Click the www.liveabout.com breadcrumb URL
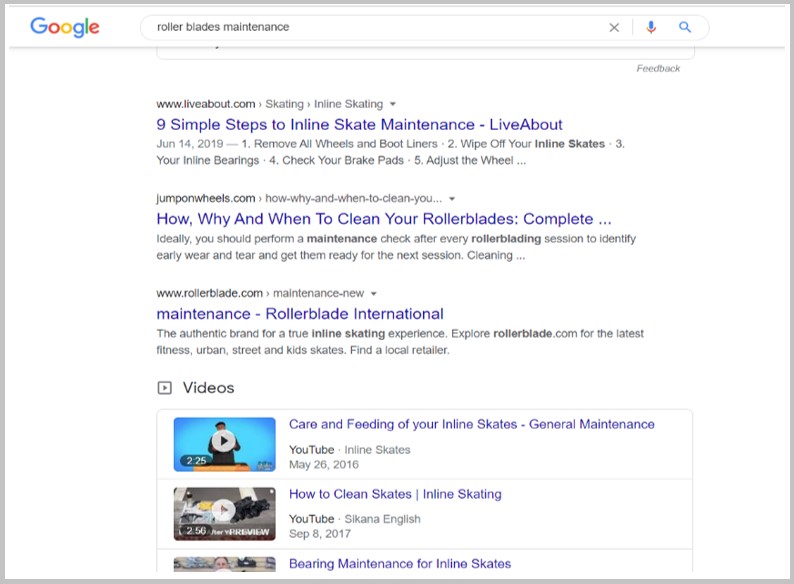The height and width of the screenshot is (584, 794). click(206, 104)
